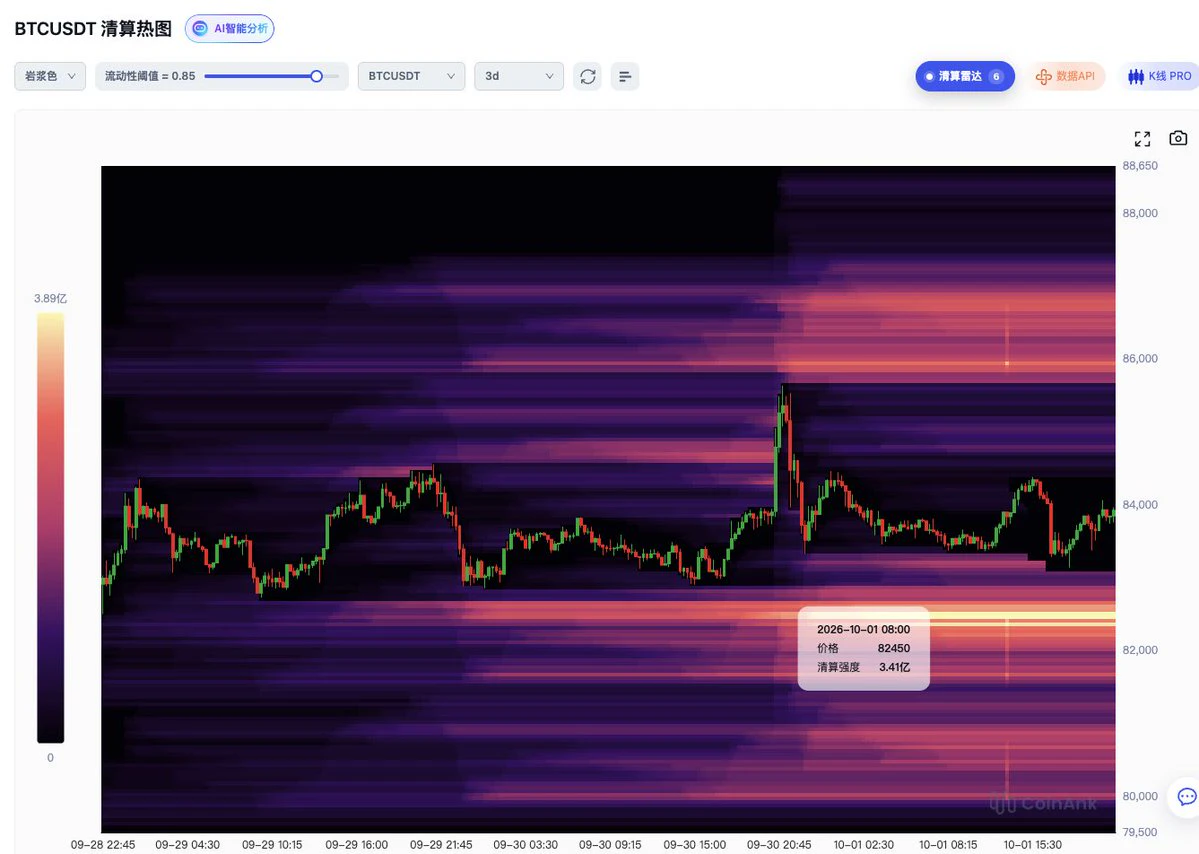Expand the 岩浆色 color theme dropdown

click(50, 76)
